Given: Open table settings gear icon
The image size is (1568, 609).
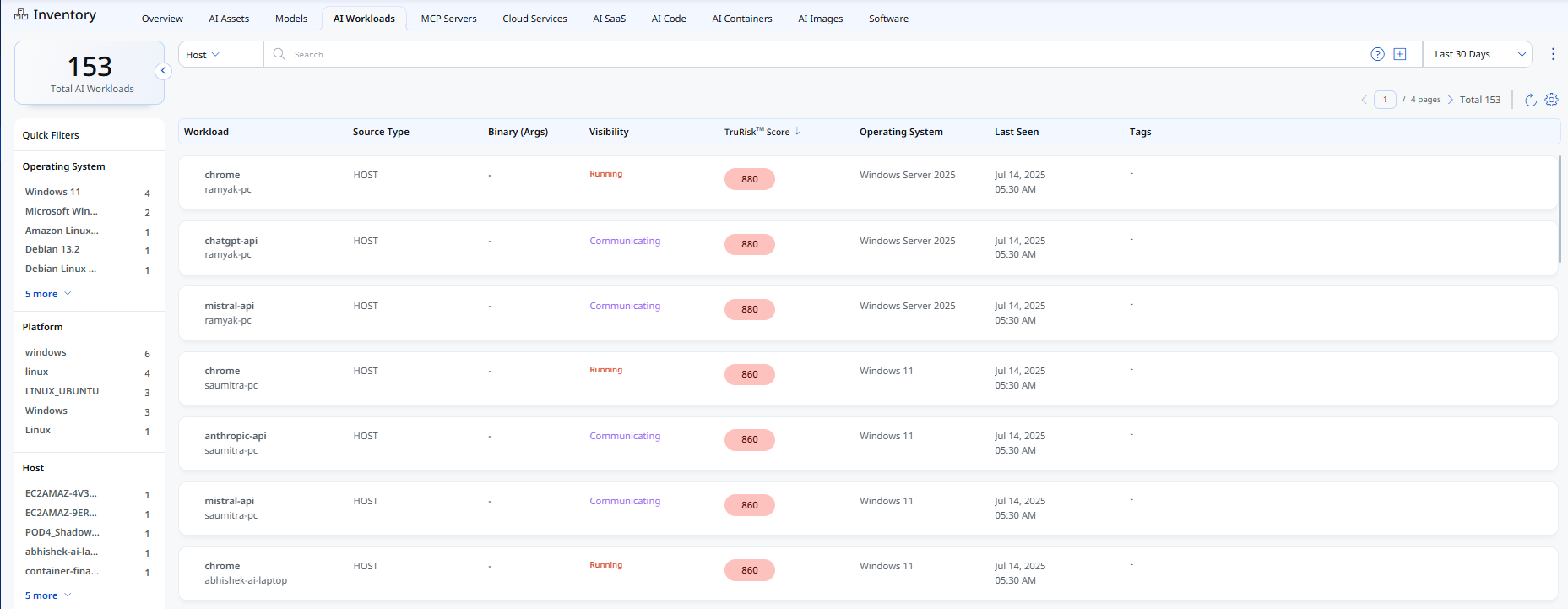Looking at the screenshot, I should tap(1551, 100).
